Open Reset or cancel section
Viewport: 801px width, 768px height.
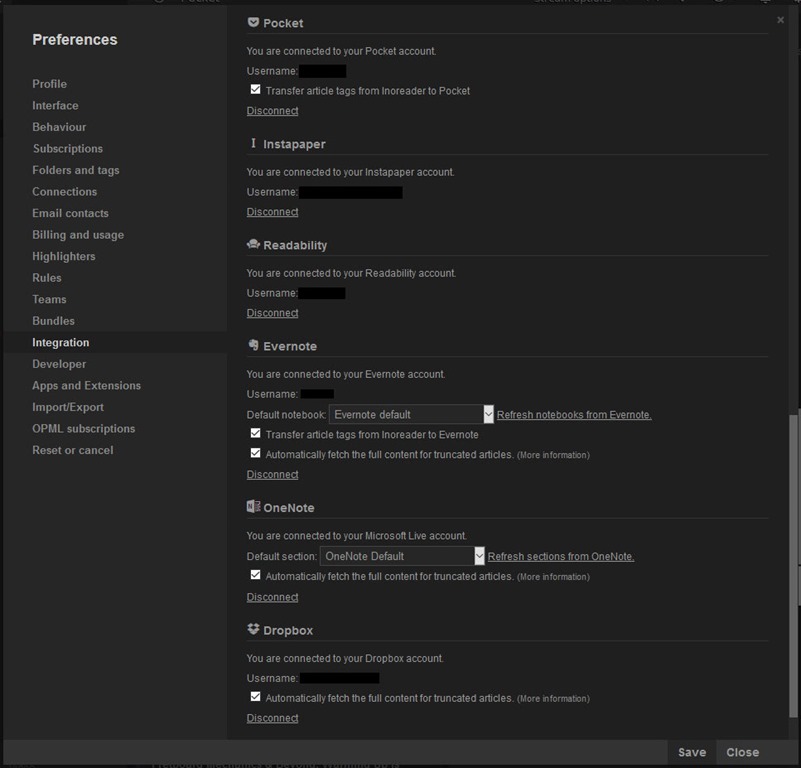click(73, 450)
